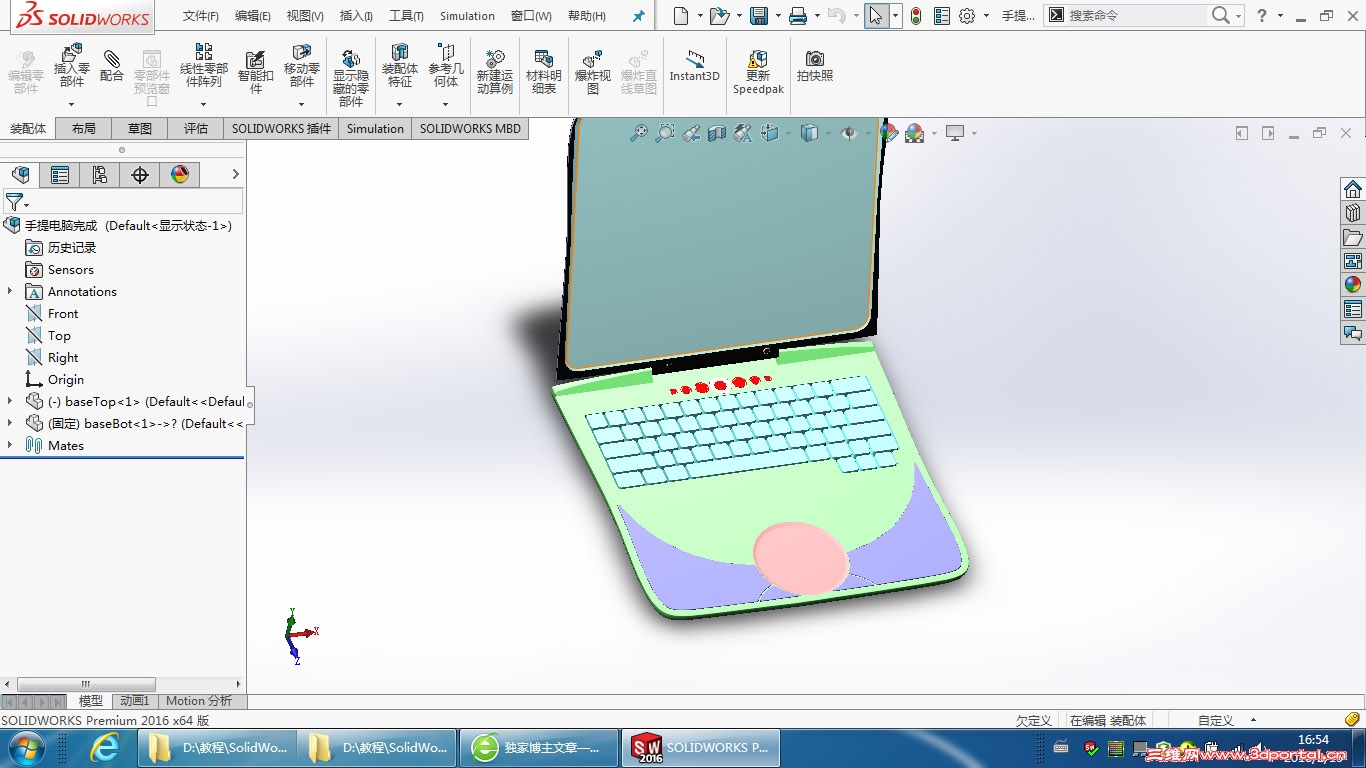The width and height of the screenshot is (1366, 768).
Task: Click the Save floppy disk icon
Action: click(x=759, y=15)
